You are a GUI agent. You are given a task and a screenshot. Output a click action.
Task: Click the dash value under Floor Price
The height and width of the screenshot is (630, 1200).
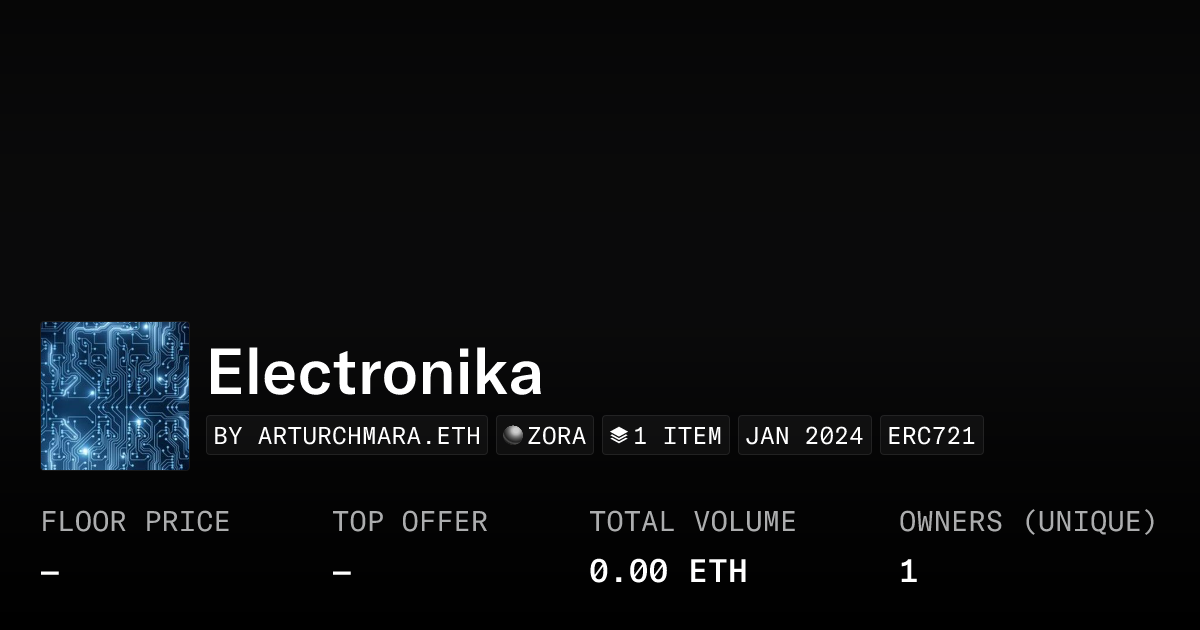coord(50,573)
